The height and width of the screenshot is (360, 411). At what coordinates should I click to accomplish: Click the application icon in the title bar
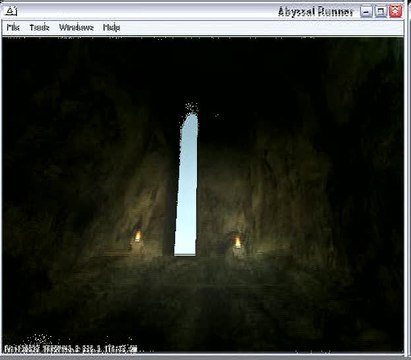point(11,12)
